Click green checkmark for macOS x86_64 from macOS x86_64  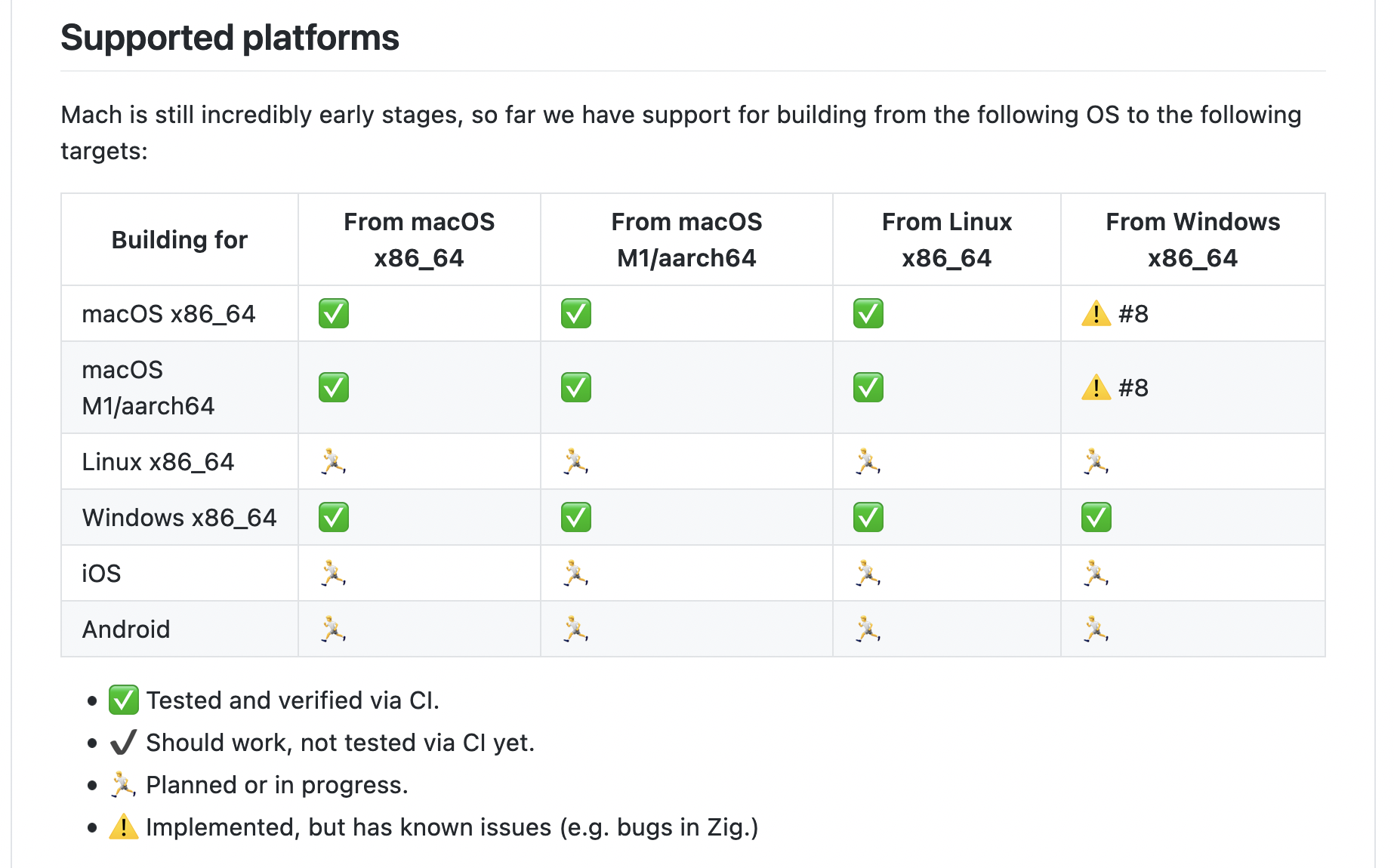click(x=334, y=313)
